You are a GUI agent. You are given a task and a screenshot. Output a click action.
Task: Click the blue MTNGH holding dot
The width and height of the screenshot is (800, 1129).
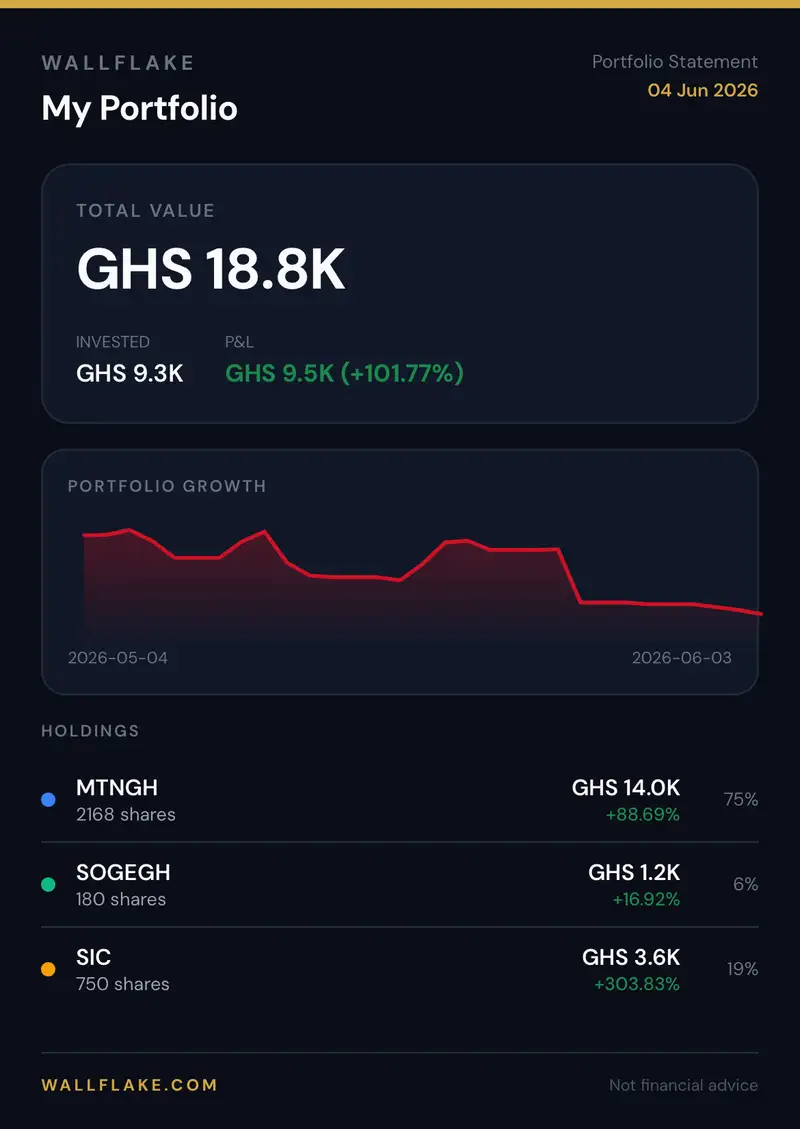tap(48, 800)
